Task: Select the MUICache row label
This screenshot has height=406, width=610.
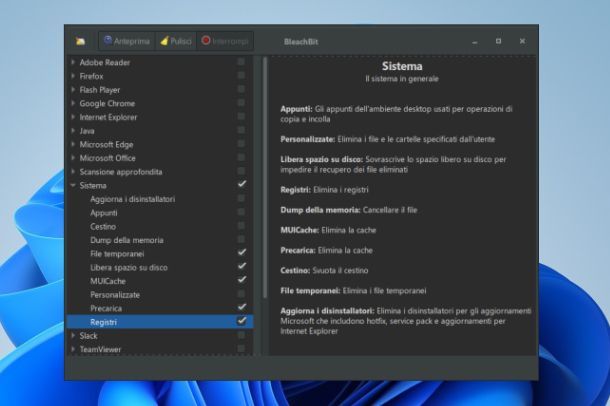Action: tap(108, 281)
